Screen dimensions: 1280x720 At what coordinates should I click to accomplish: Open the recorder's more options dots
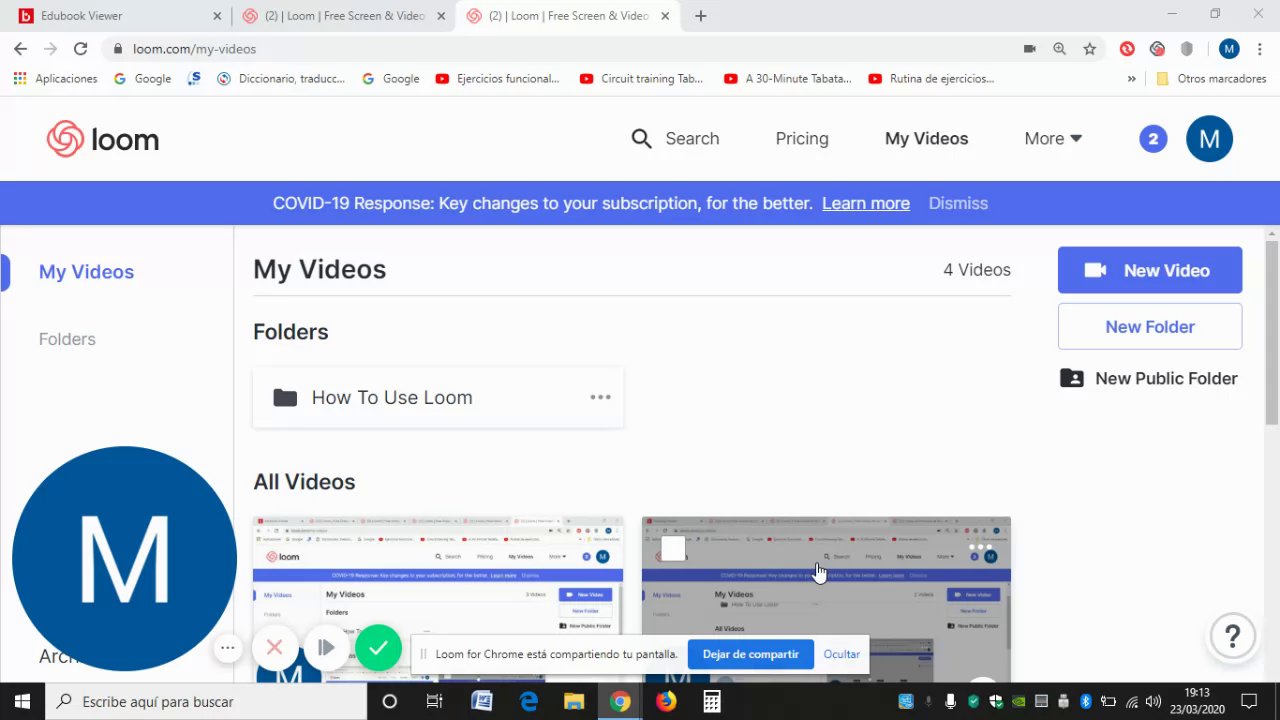(228, 647)
